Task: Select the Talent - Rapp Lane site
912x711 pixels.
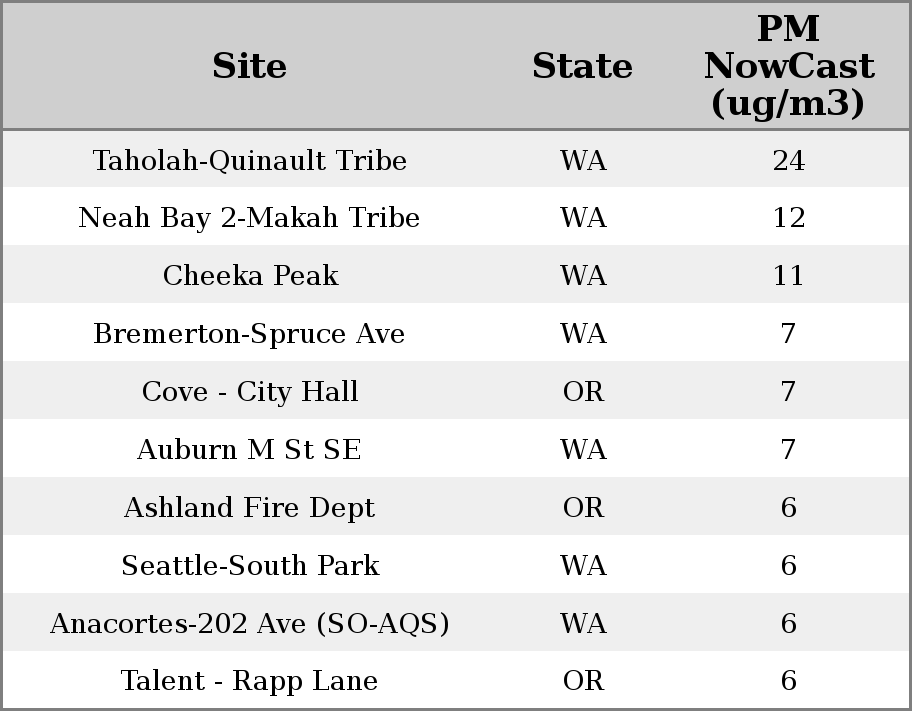Action: tap(249, 681)
